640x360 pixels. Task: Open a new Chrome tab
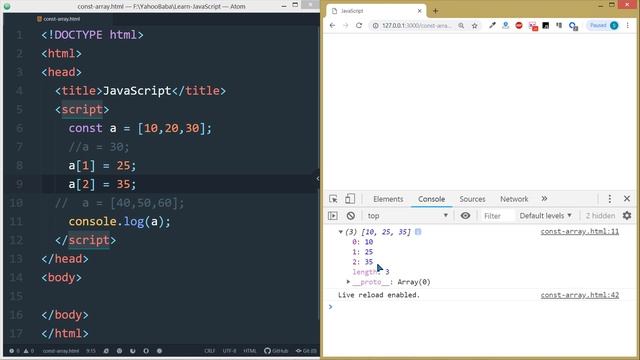coord(435,11)
